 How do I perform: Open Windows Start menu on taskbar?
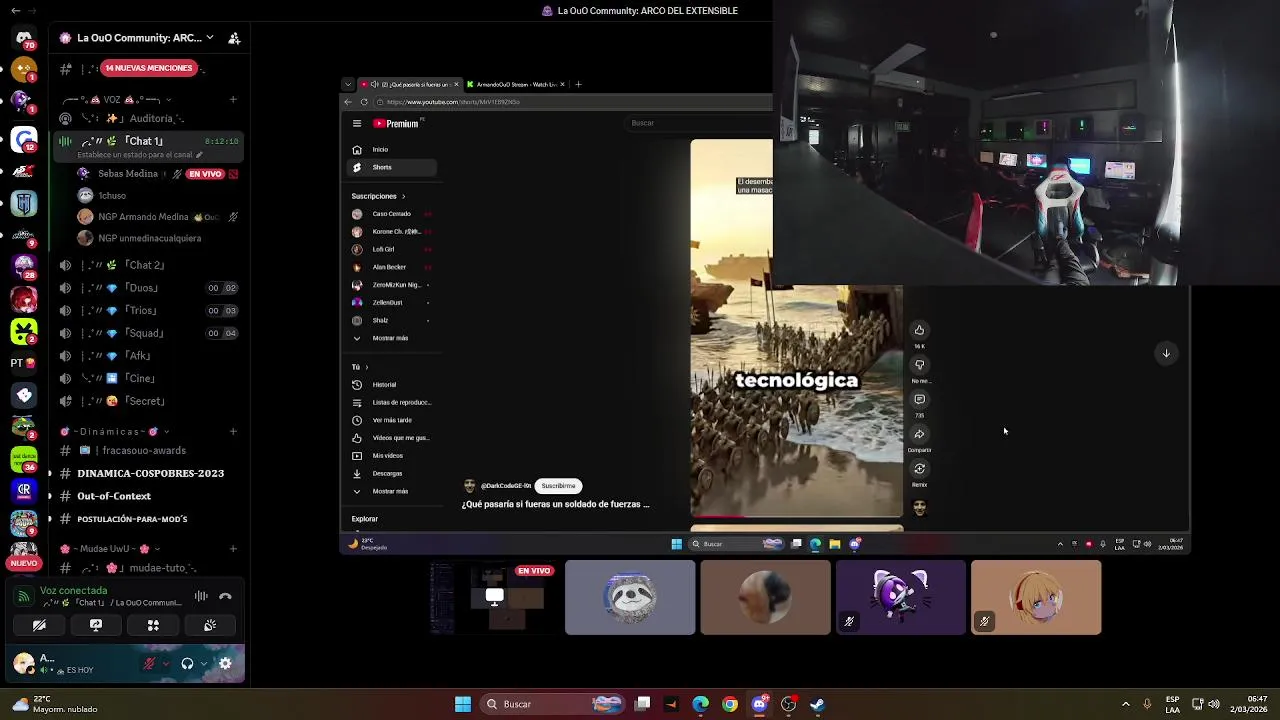click(463, 704)
